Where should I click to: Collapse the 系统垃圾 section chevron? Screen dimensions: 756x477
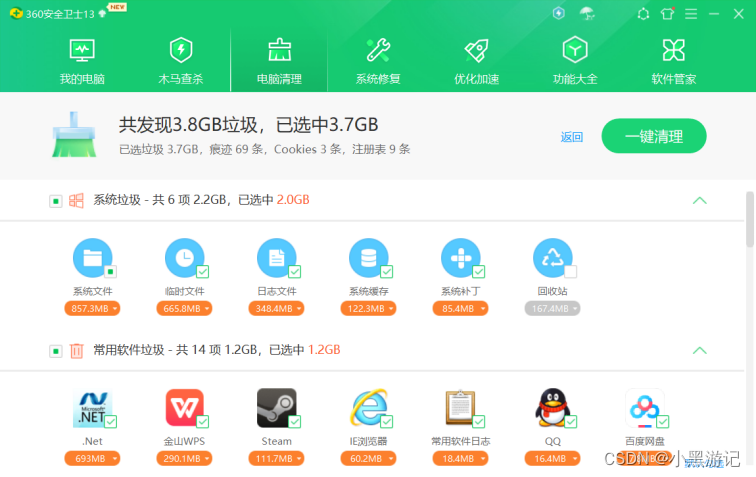point(700,201)
